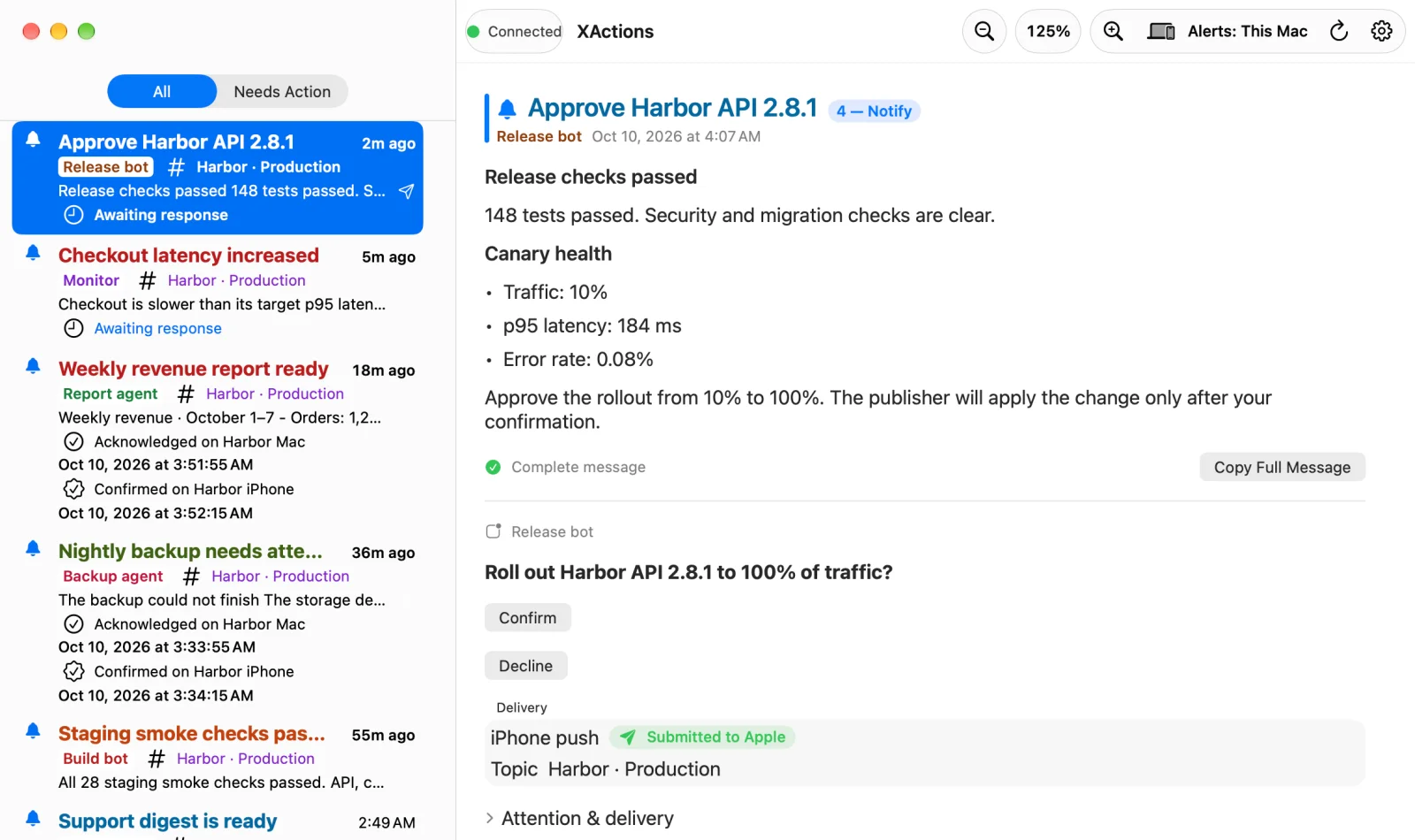This screenshot has width=1415, height=840.
Task: Zoom out with the magnifier minus icon
Action: point(983,32)
